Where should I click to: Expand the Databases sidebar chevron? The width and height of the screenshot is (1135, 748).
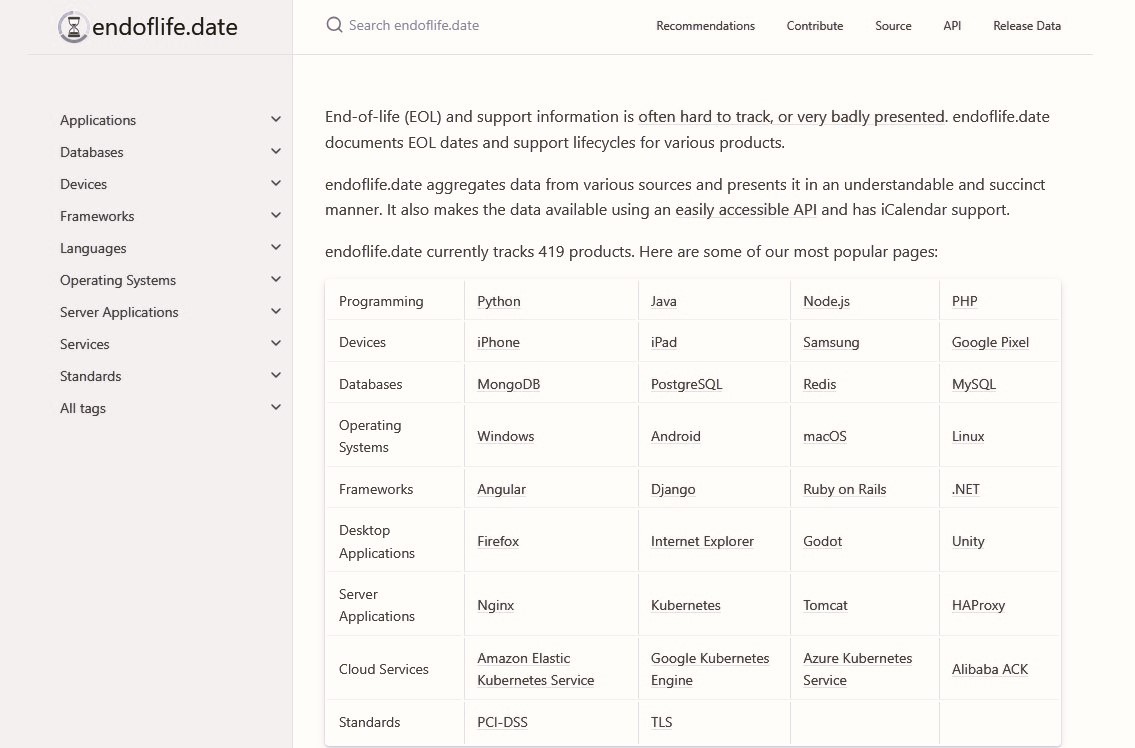click(276, 152)
